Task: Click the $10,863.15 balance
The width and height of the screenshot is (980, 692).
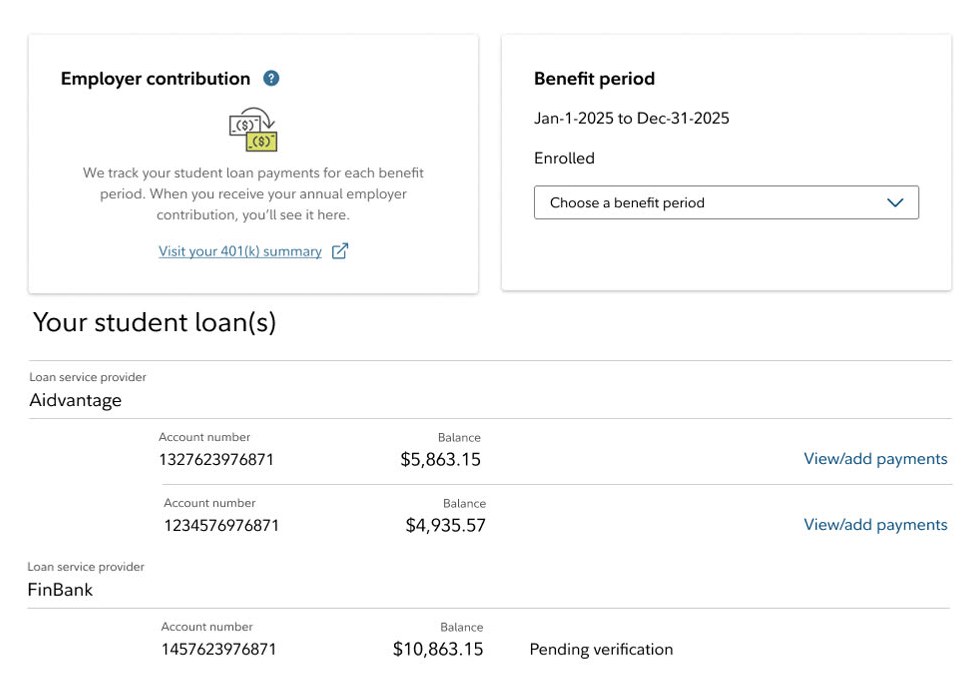Action: tap(438, 649)
